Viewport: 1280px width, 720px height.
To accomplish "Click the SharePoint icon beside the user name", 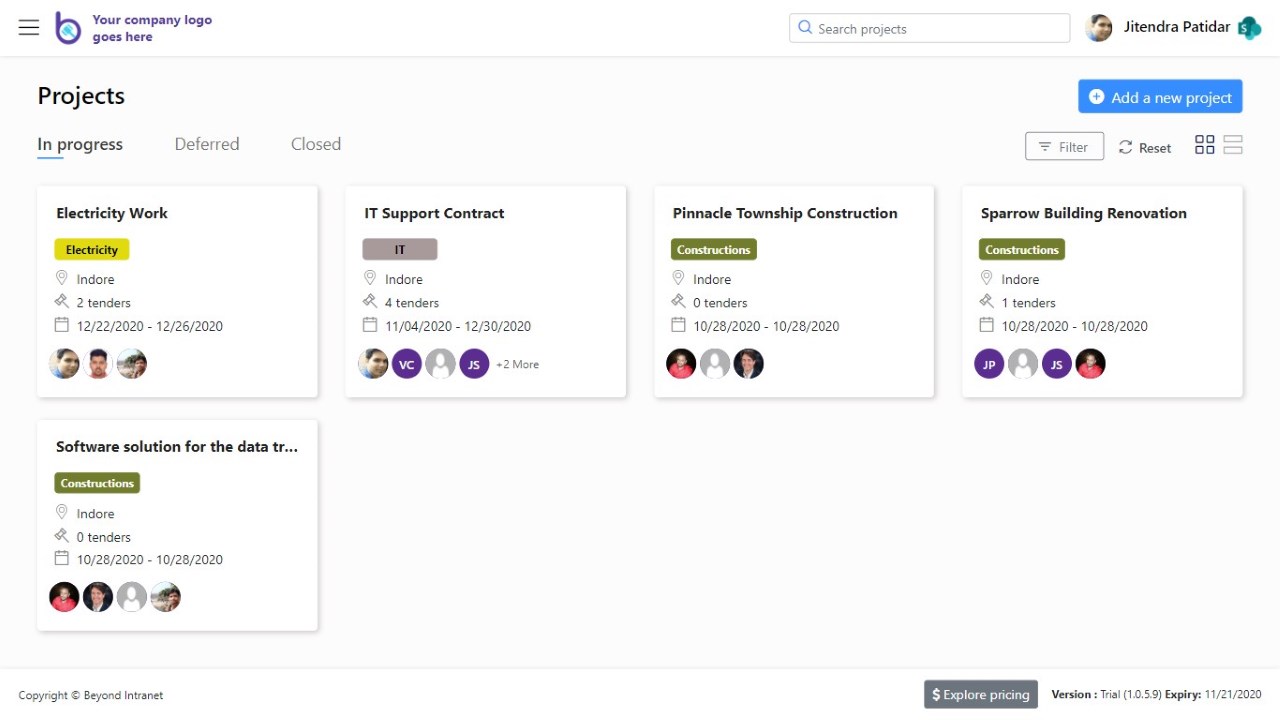I will (x=1248, y=28).
